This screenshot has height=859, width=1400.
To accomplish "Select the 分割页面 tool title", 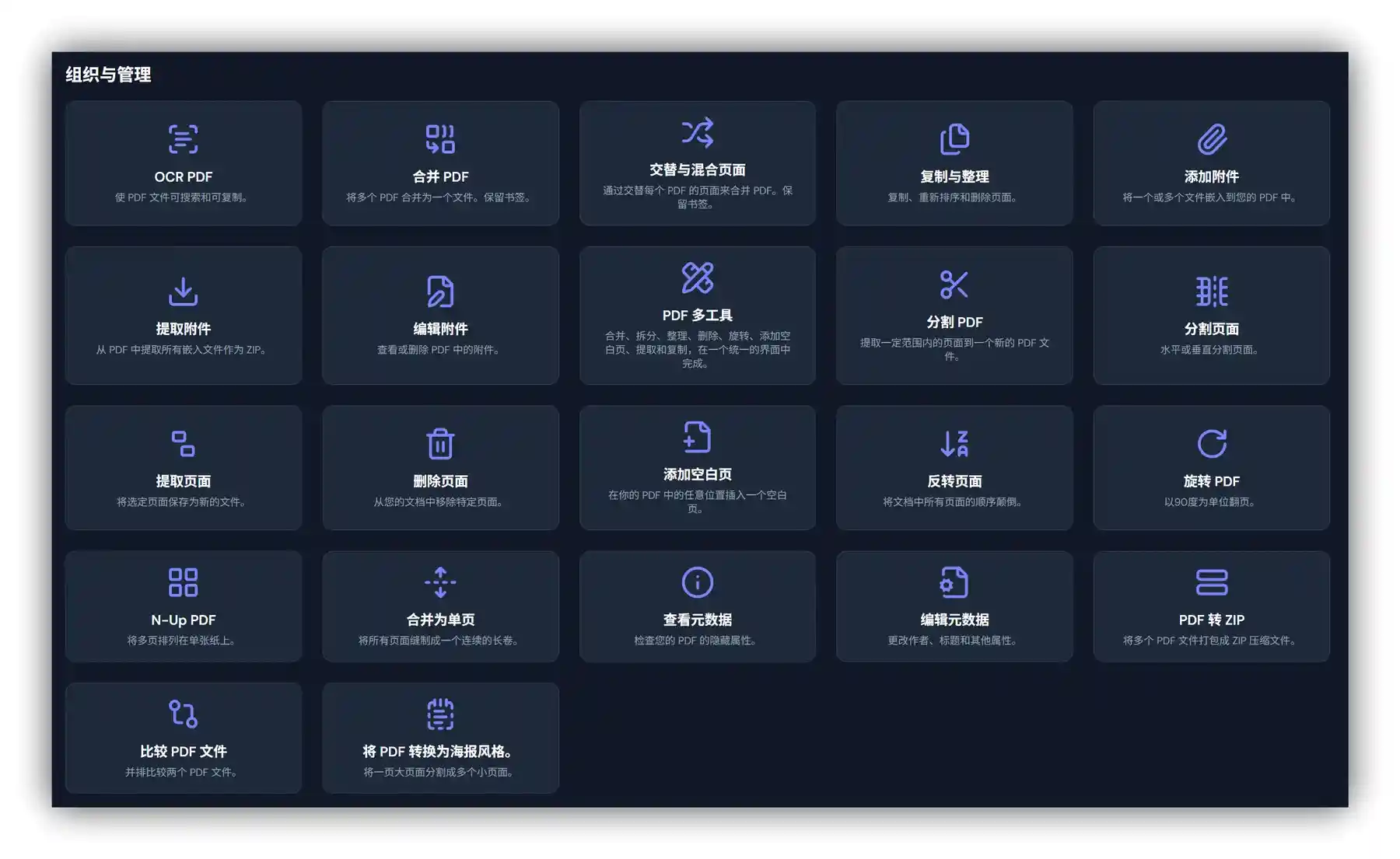I will (1211, 329).
